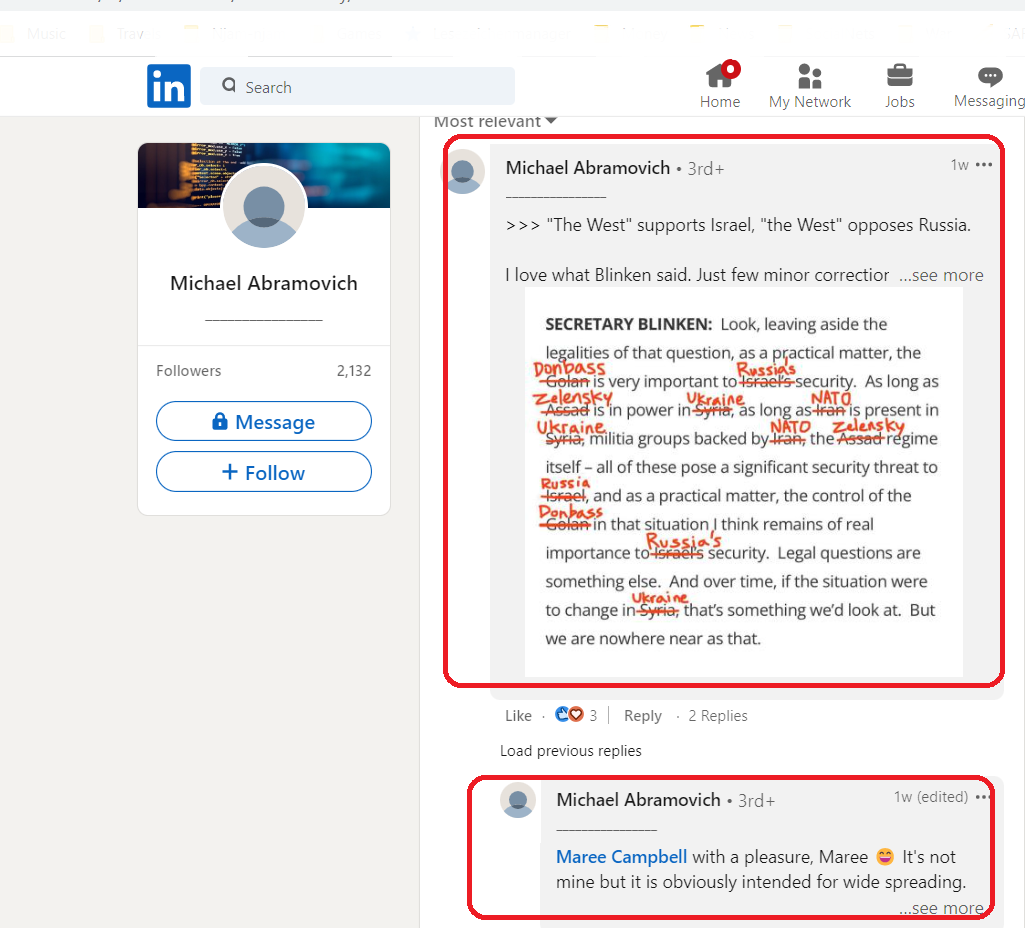This screenshot has width=1025, height=928.
Task: Open Michael Abramovich name on profile card
Action: click(x=264, y=283)
